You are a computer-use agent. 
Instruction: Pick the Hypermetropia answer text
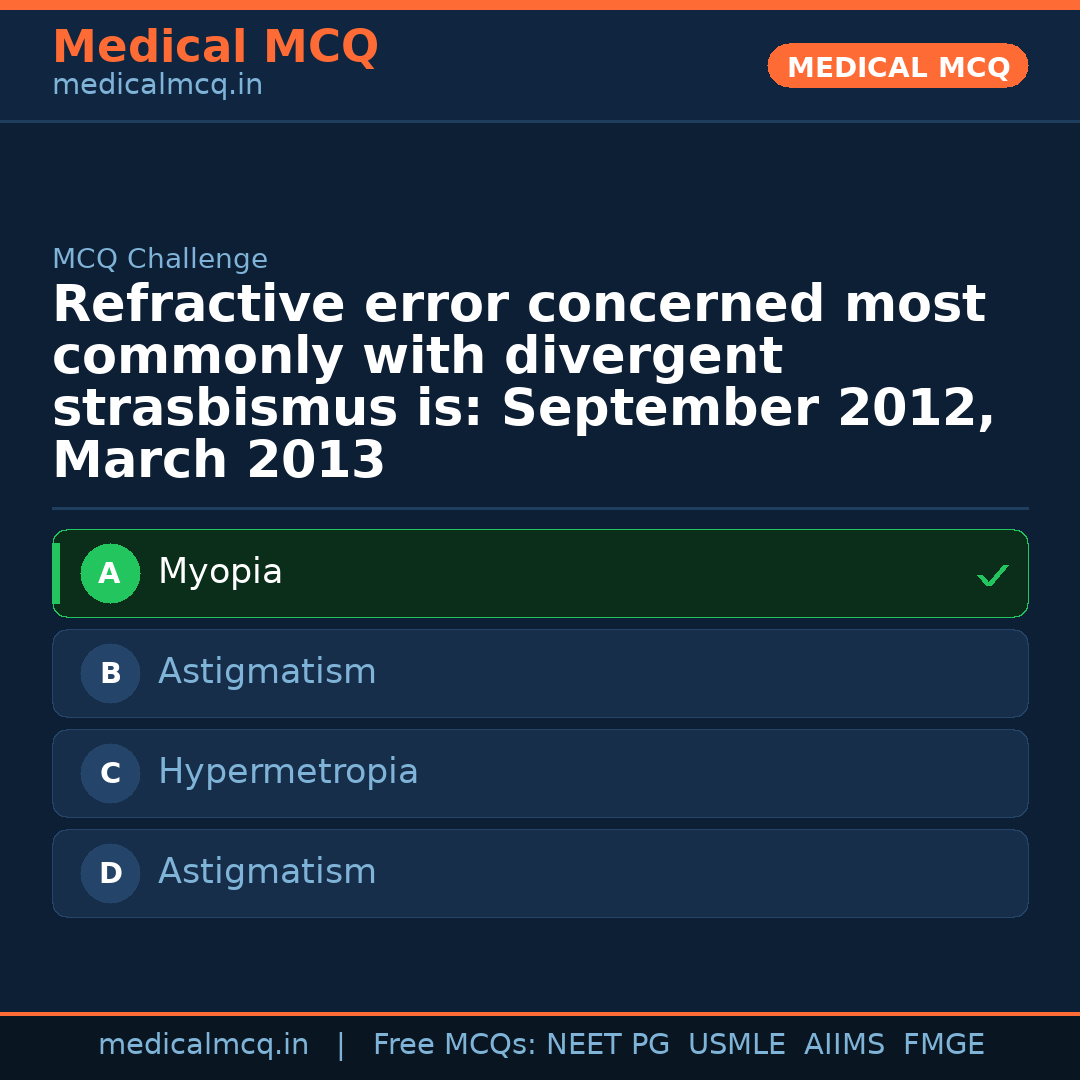(288, 772)
